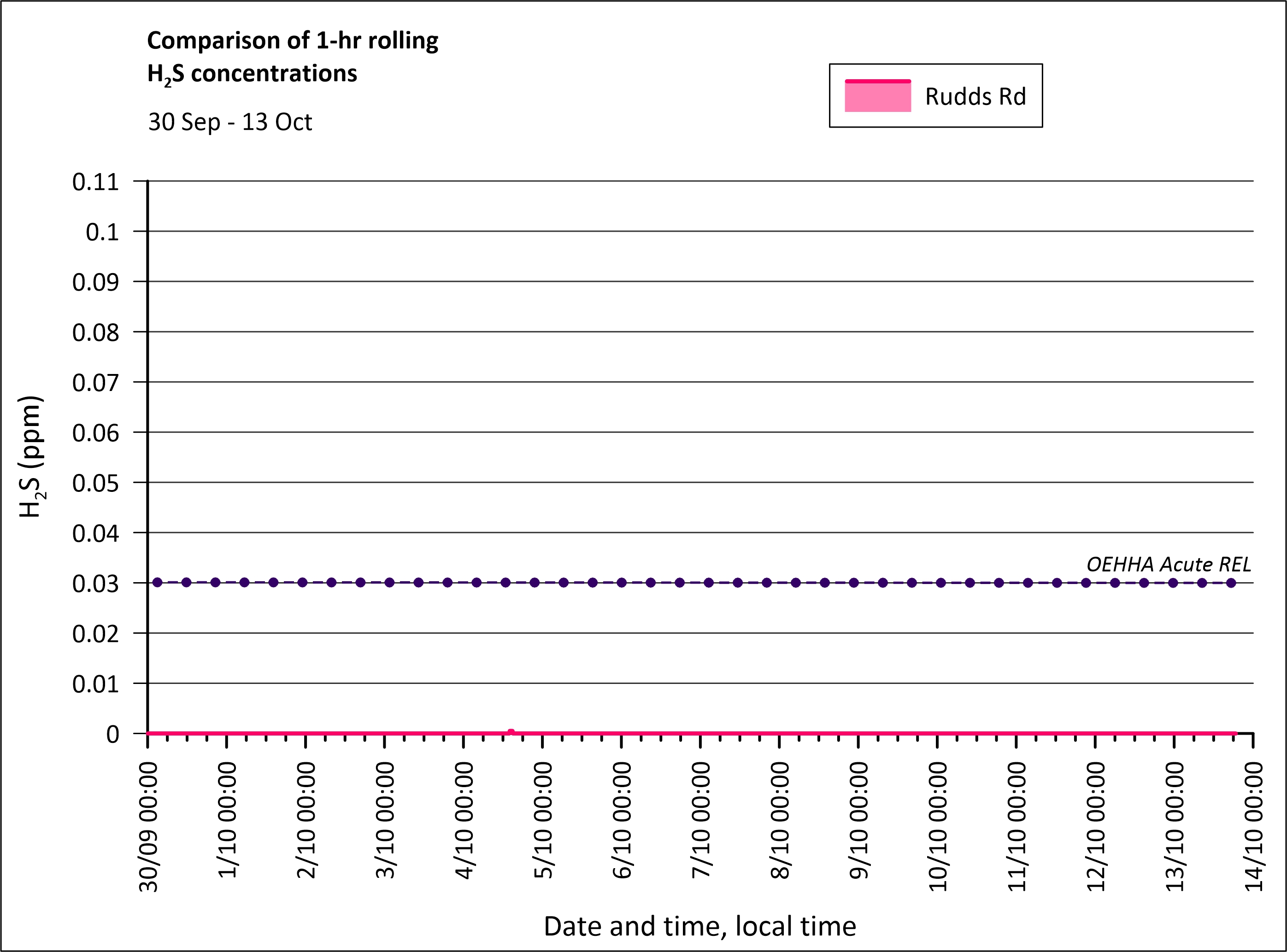The width and height of the screenshot is (1287, 952).
Task: Click the 0 y-axis tick label
Action: click(x=112, y=734)
